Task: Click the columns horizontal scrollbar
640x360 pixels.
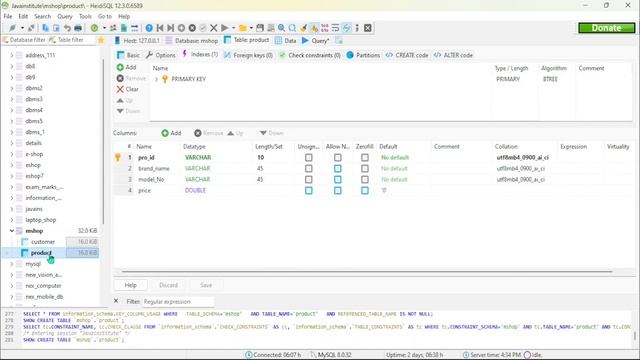Action: pyautogui.click(x=367, y=271)
